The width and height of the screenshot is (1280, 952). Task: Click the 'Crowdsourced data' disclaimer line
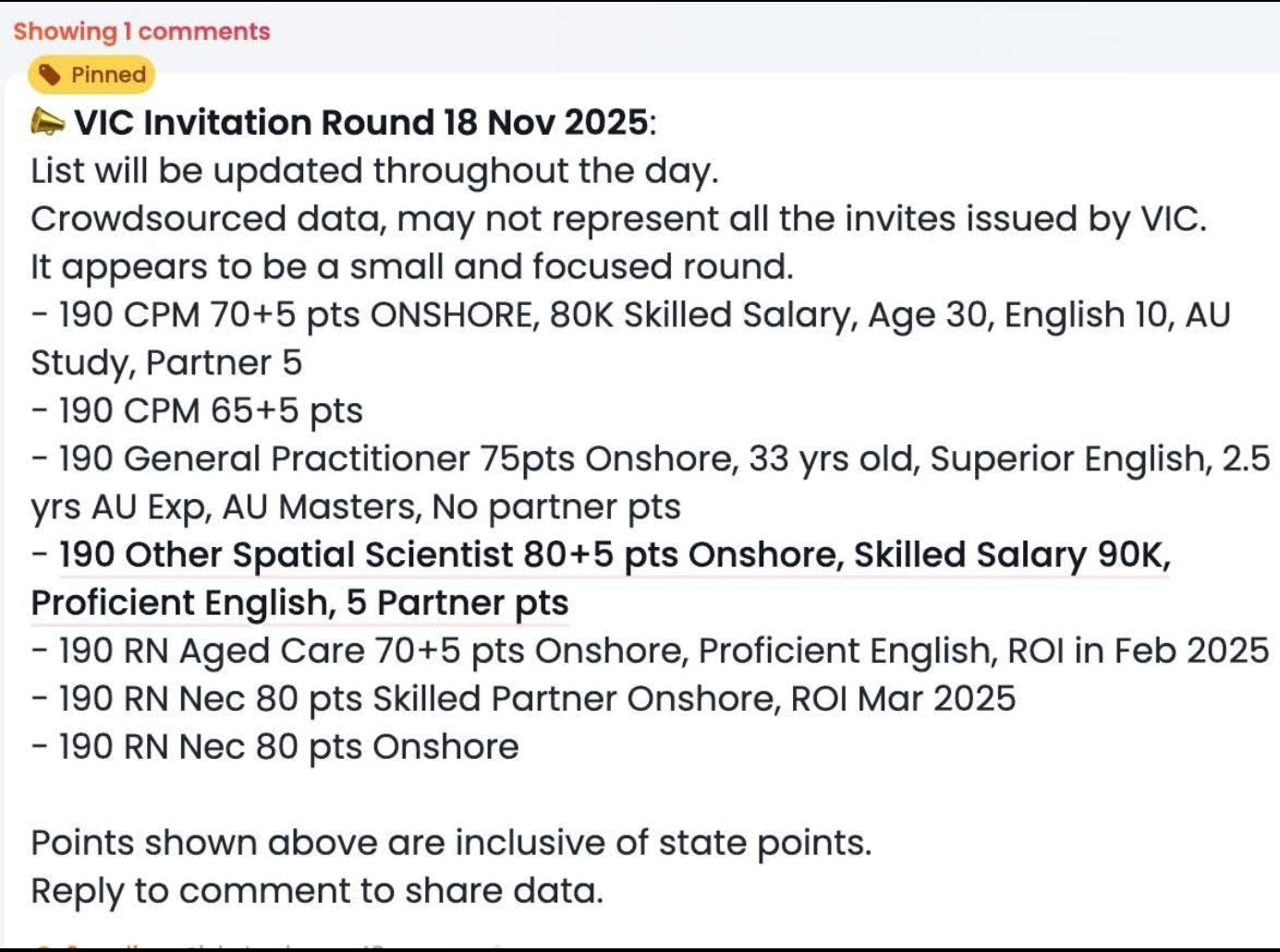click(617, 219)
